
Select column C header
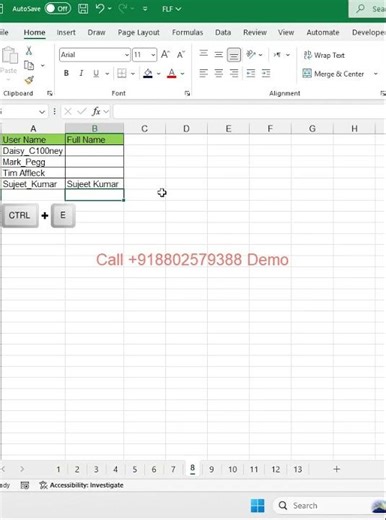[144, 128]
